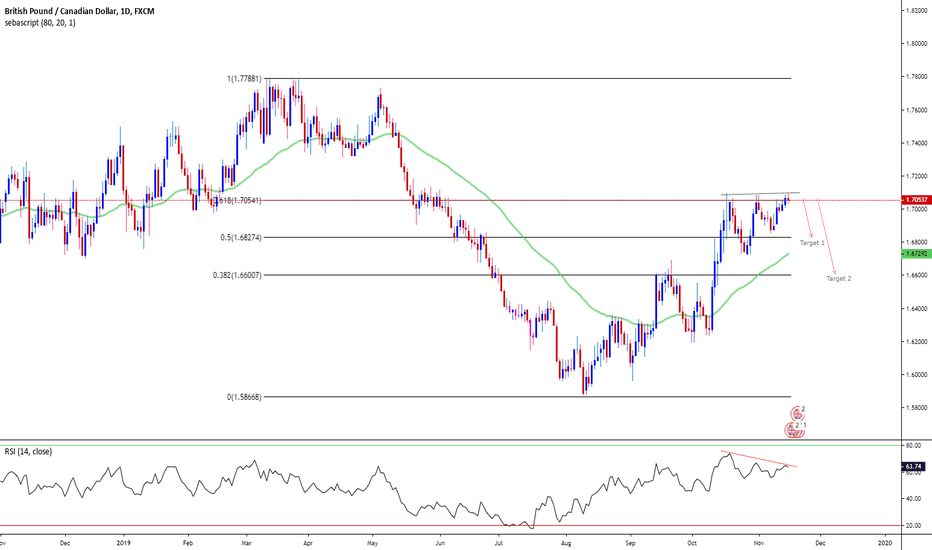Click the red economic event icons near December
932x550 pixels.
point(797,421)
